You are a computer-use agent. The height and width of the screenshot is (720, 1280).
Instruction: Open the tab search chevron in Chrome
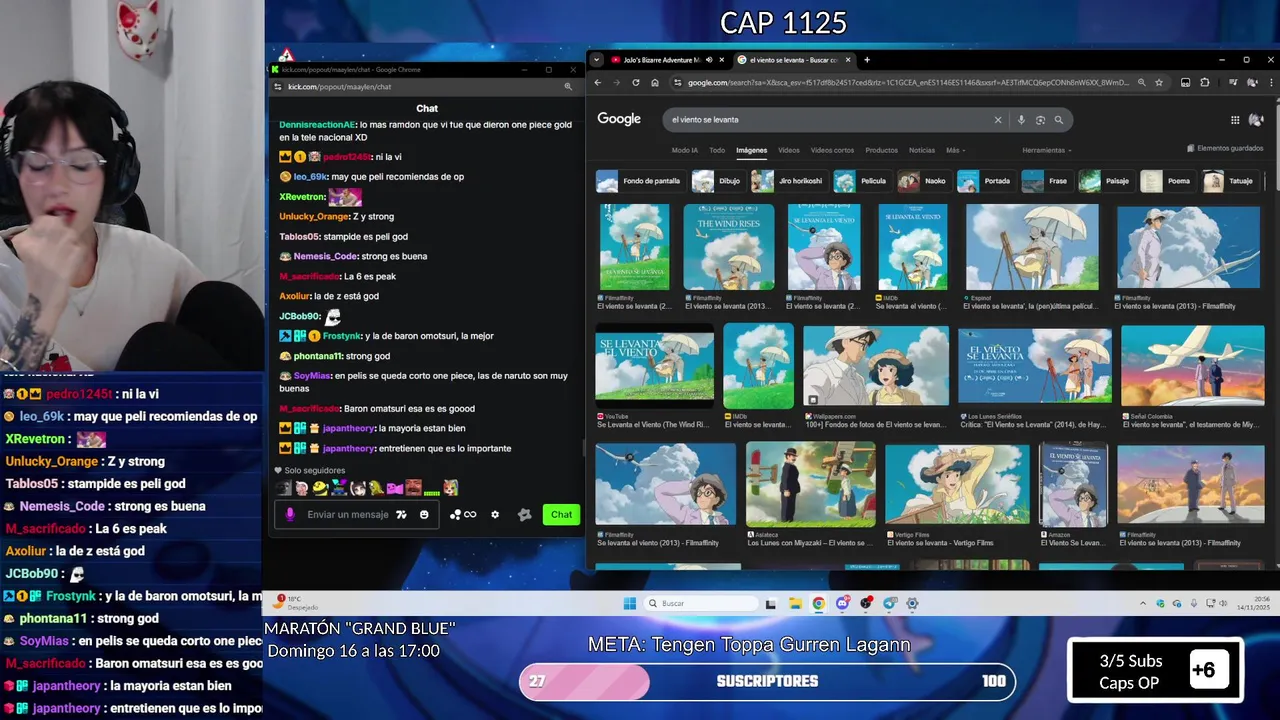(598, 60)
